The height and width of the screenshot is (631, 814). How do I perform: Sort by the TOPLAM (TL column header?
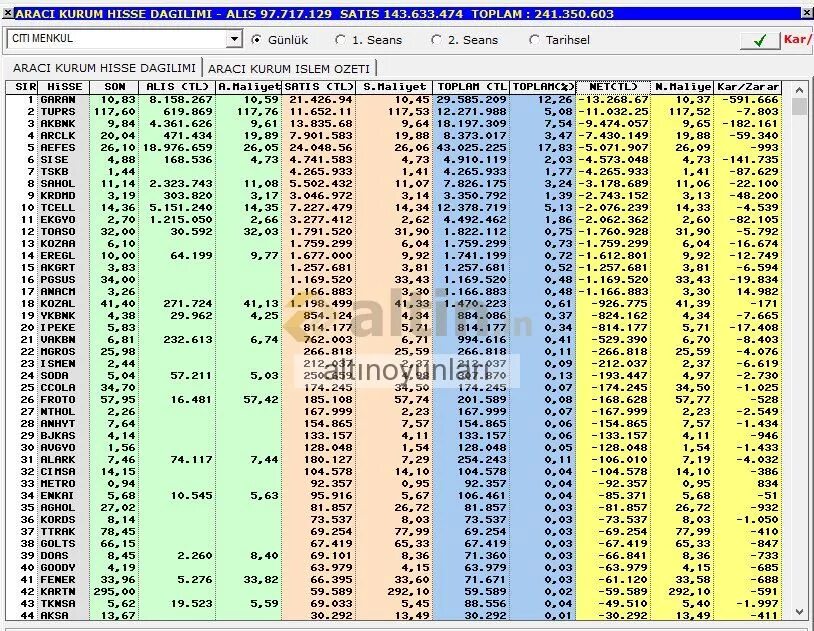tap(471, 87)
